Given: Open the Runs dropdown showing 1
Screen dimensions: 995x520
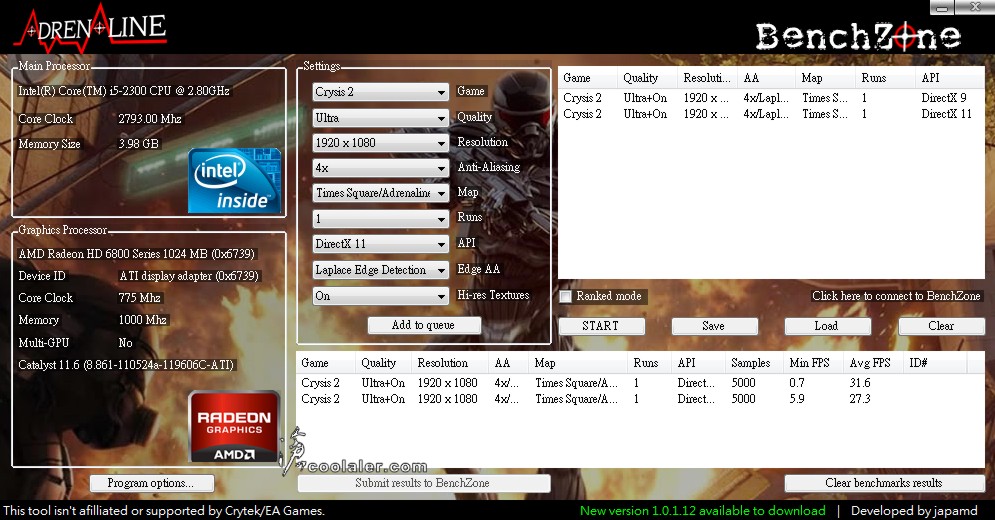Looking at the screenshot, I should click(381, 219).
